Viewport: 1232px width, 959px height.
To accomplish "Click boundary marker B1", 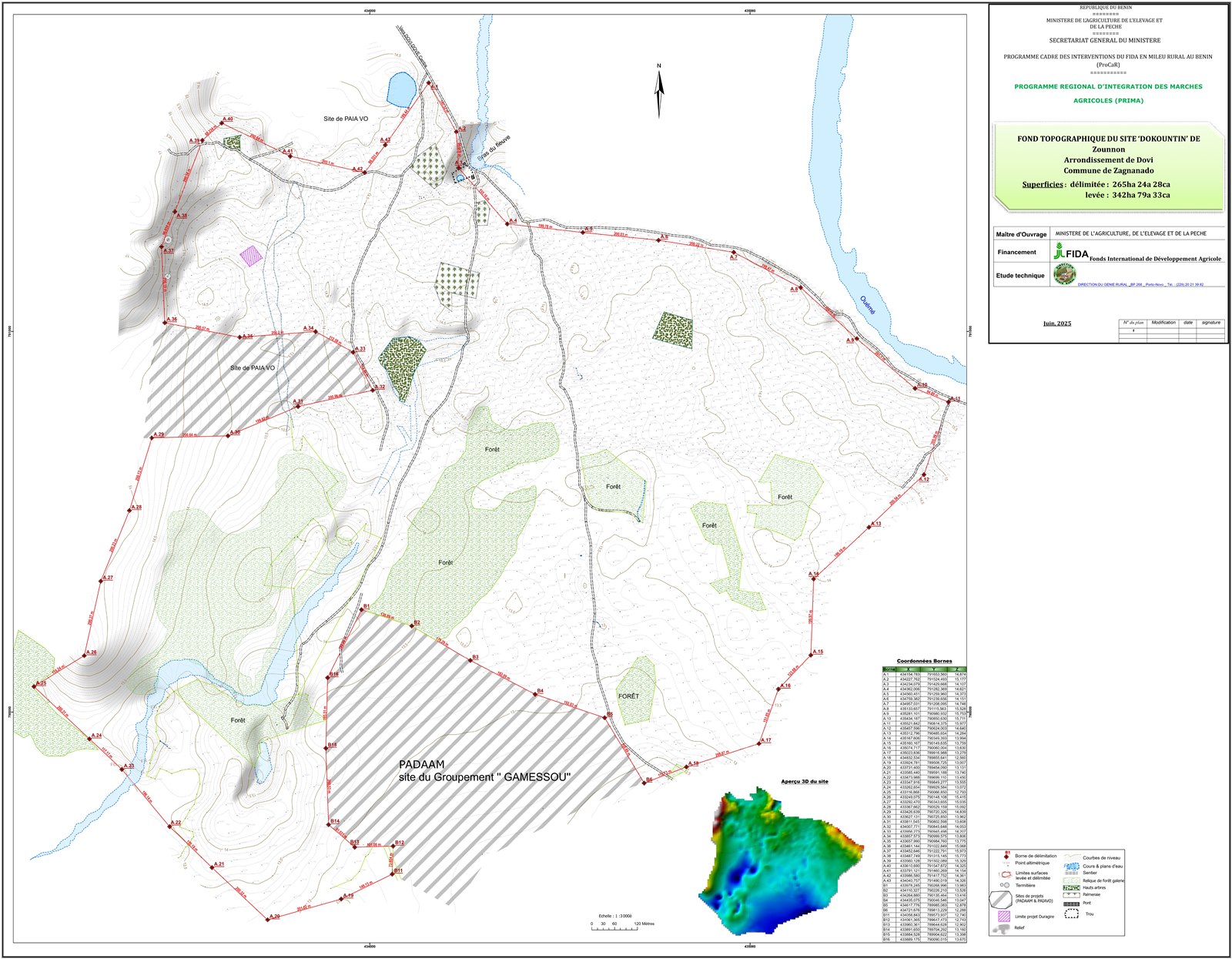I will pos(362,609).
